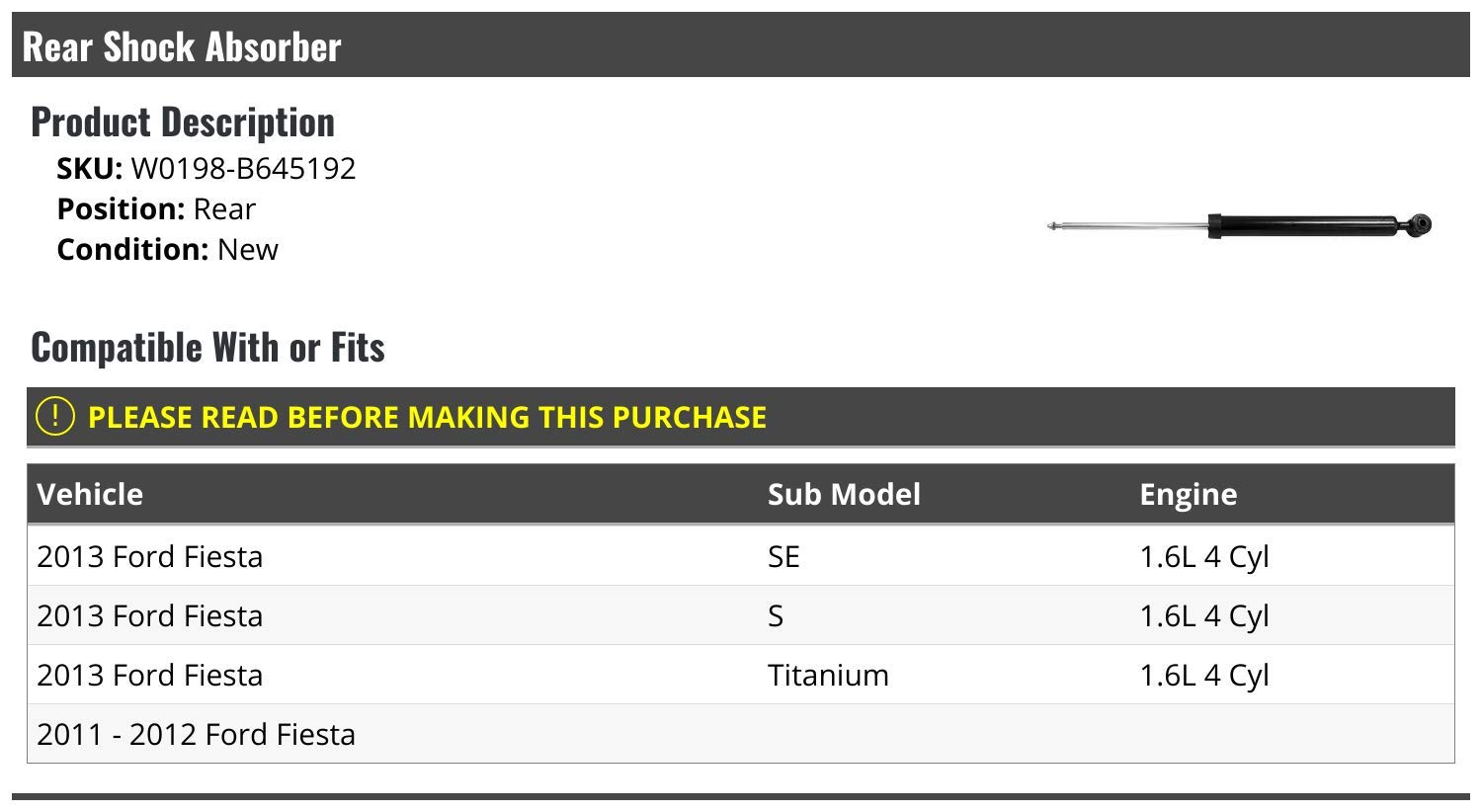This screenshot has height=812, width=1482.
Task: Click the yellow warning exclamation icon
Action: (x=55, y=416)
